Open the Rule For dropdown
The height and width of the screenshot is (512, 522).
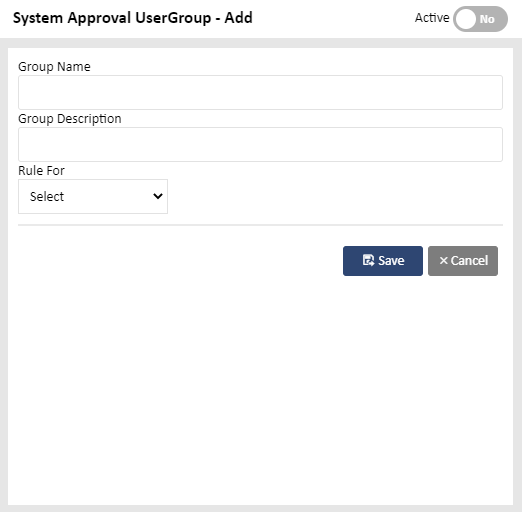tap(93, 196)
